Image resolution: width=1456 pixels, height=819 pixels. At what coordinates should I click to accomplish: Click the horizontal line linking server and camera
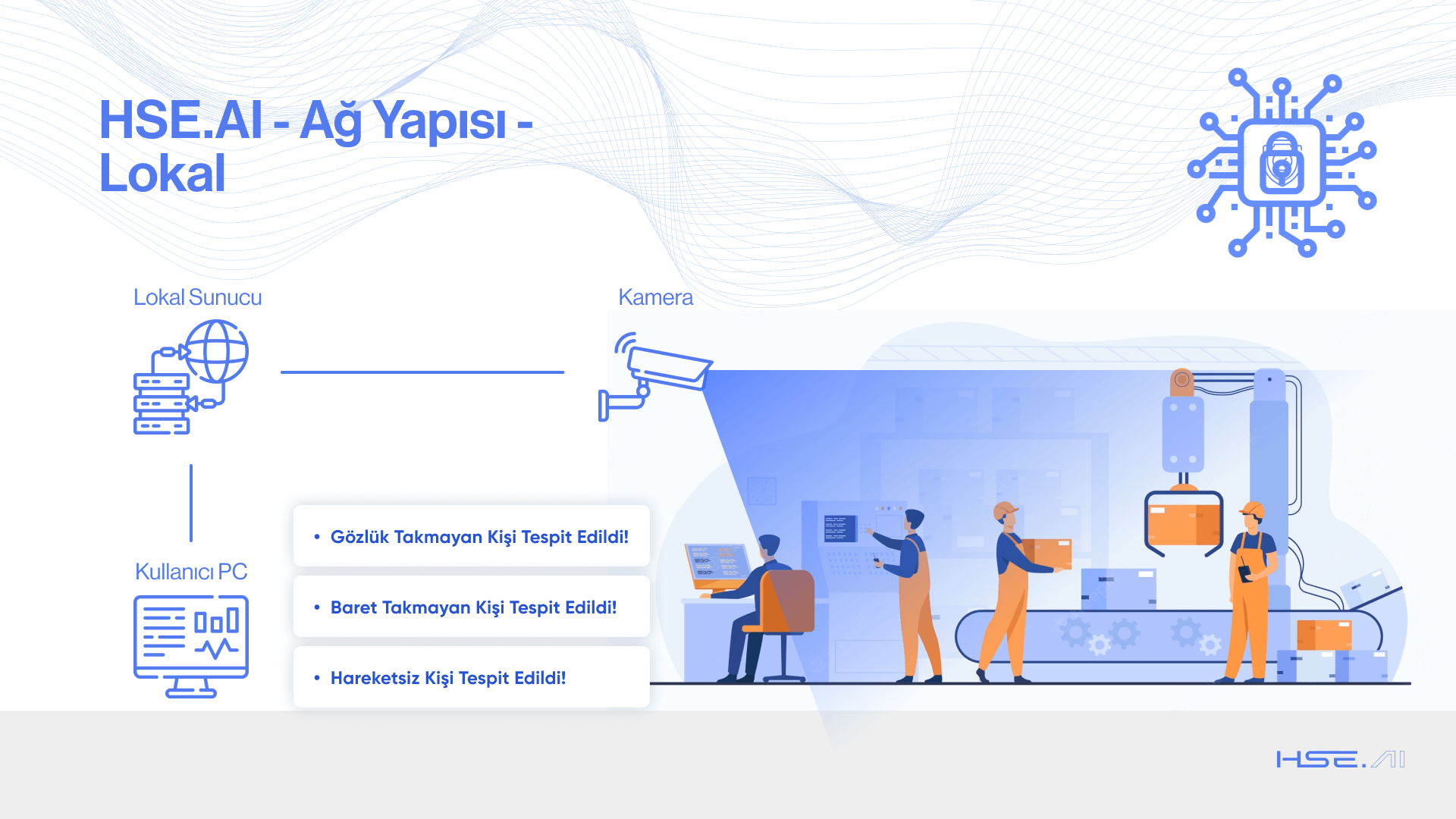422,372
